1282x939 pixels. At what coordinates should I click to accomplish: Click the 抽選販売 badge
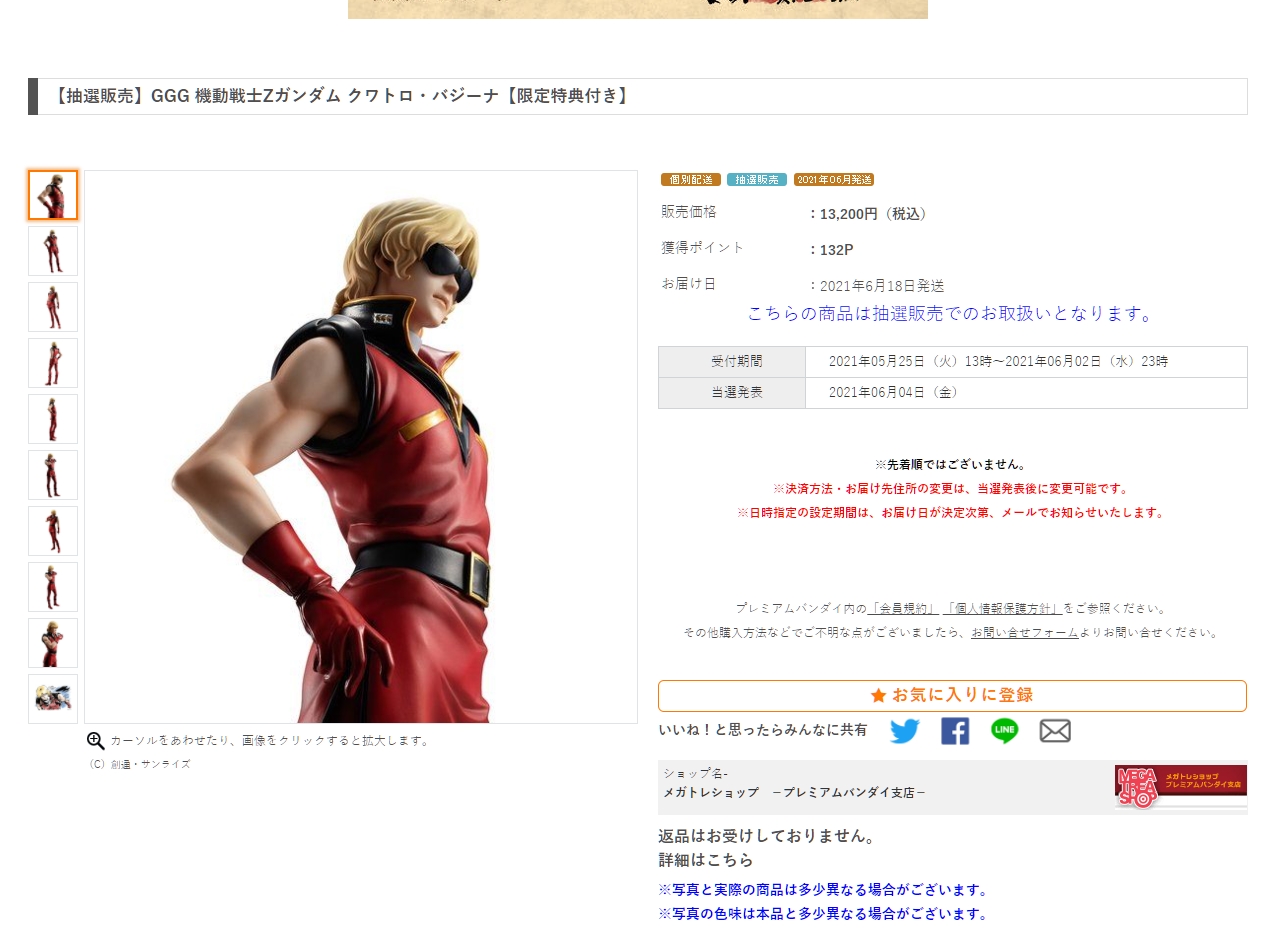(x=757, y=180)
